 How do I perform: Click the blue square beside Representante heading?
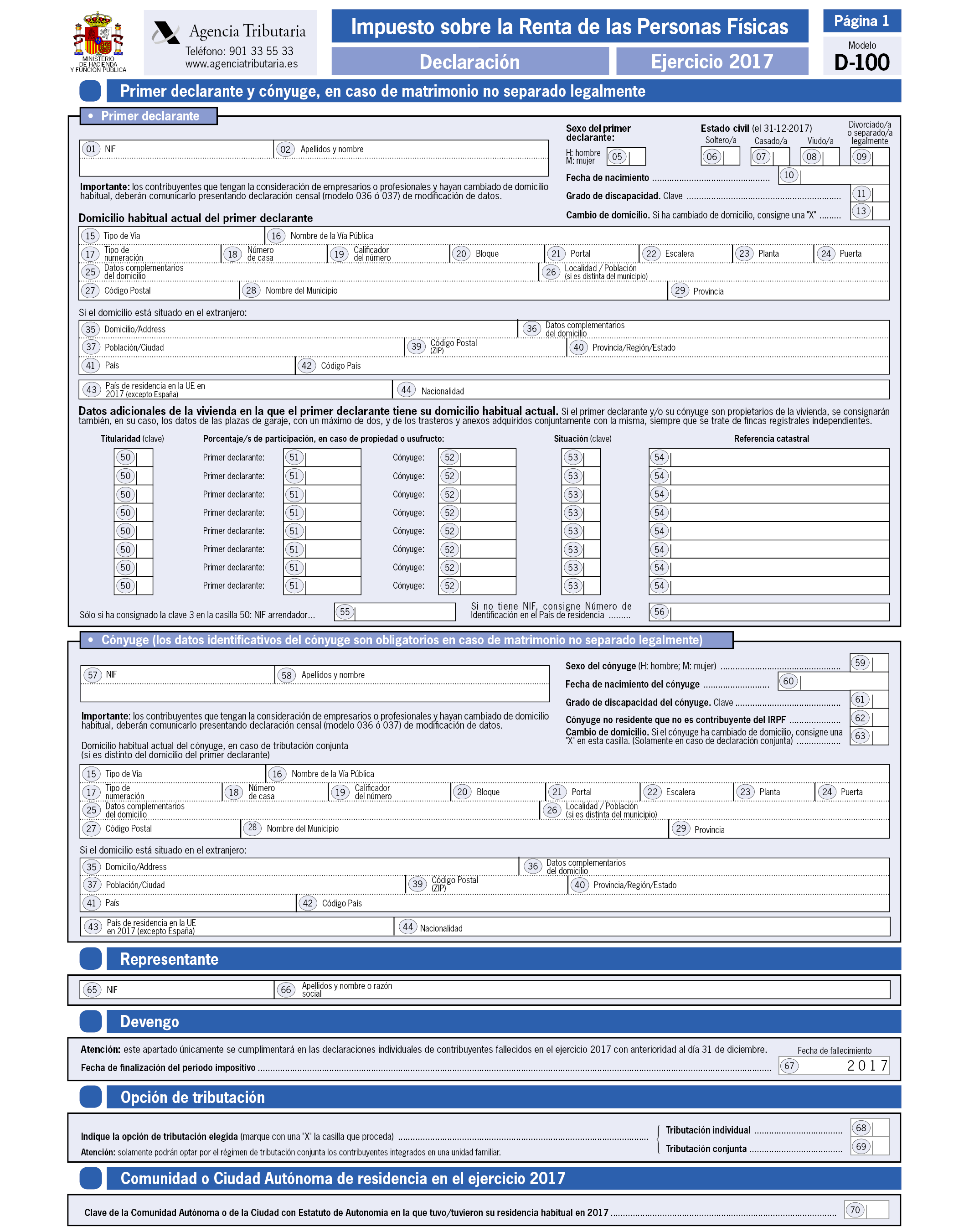click(91, 958)
